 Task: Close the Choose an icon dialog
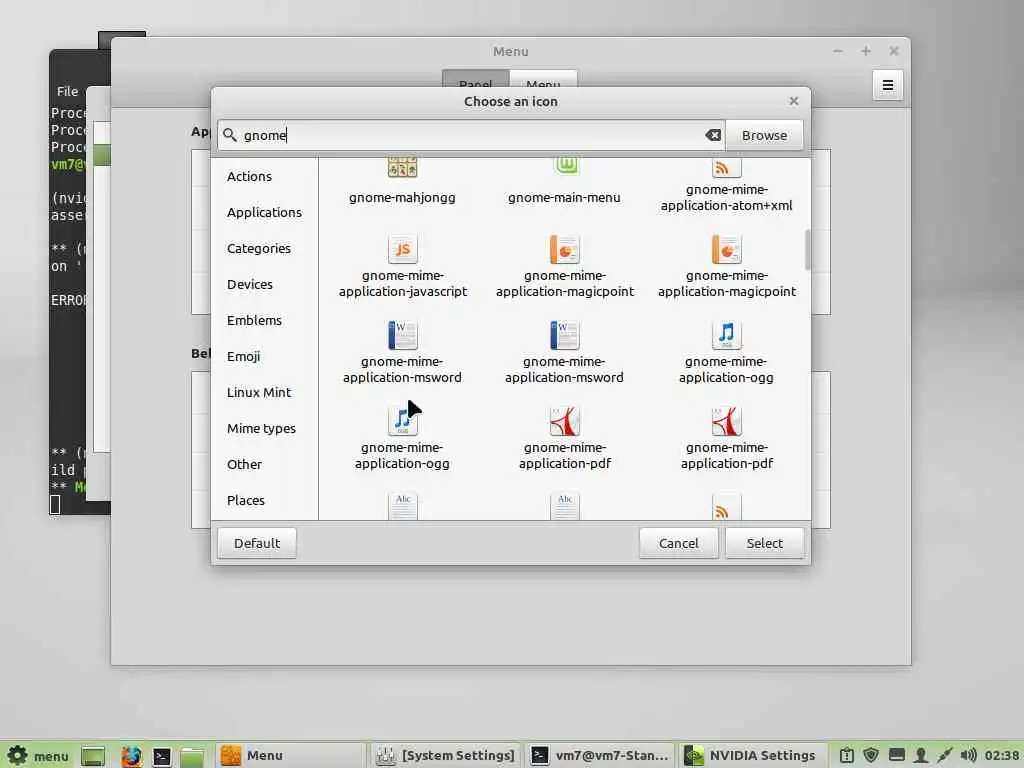(793, 101)
